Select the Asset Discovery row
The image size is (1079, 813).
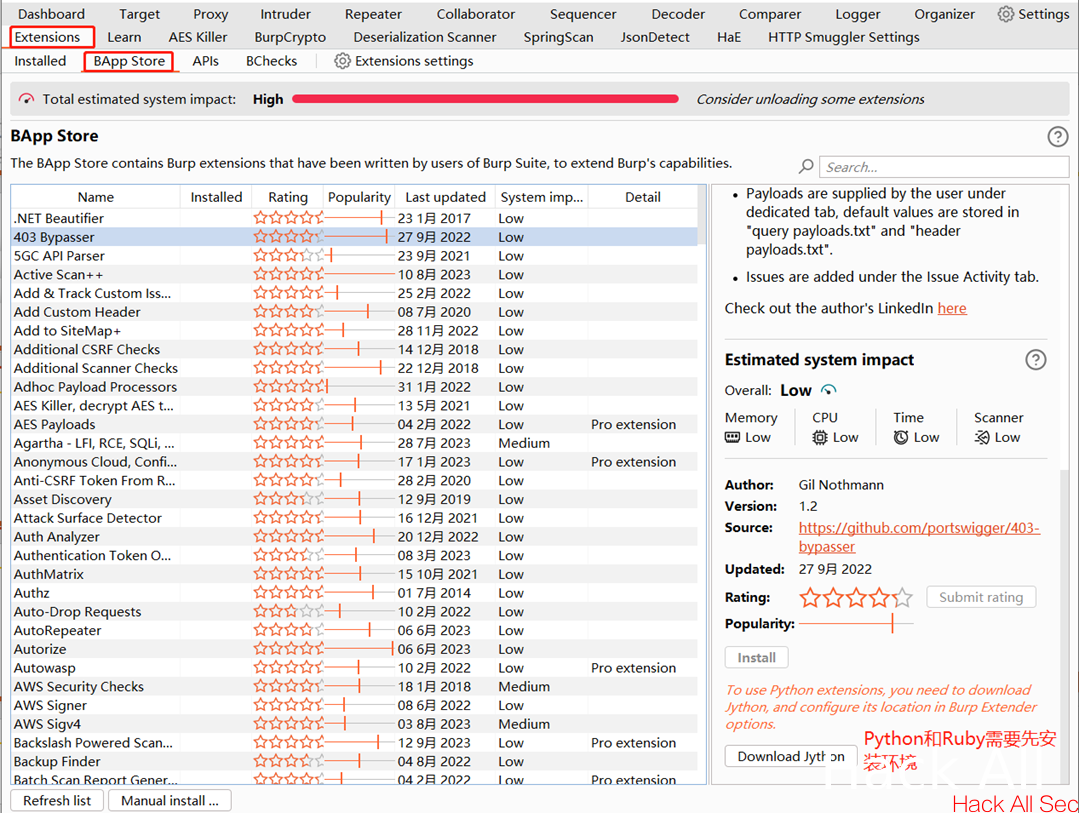point(354,499)
